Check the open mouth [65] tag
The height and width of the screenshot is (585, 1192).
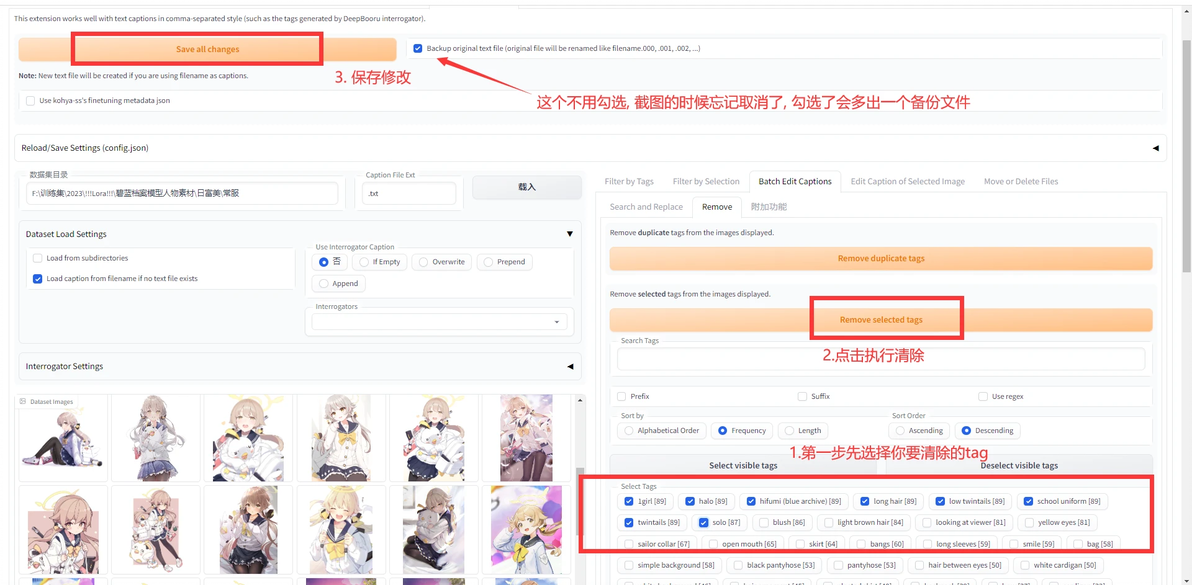[714, 544]
